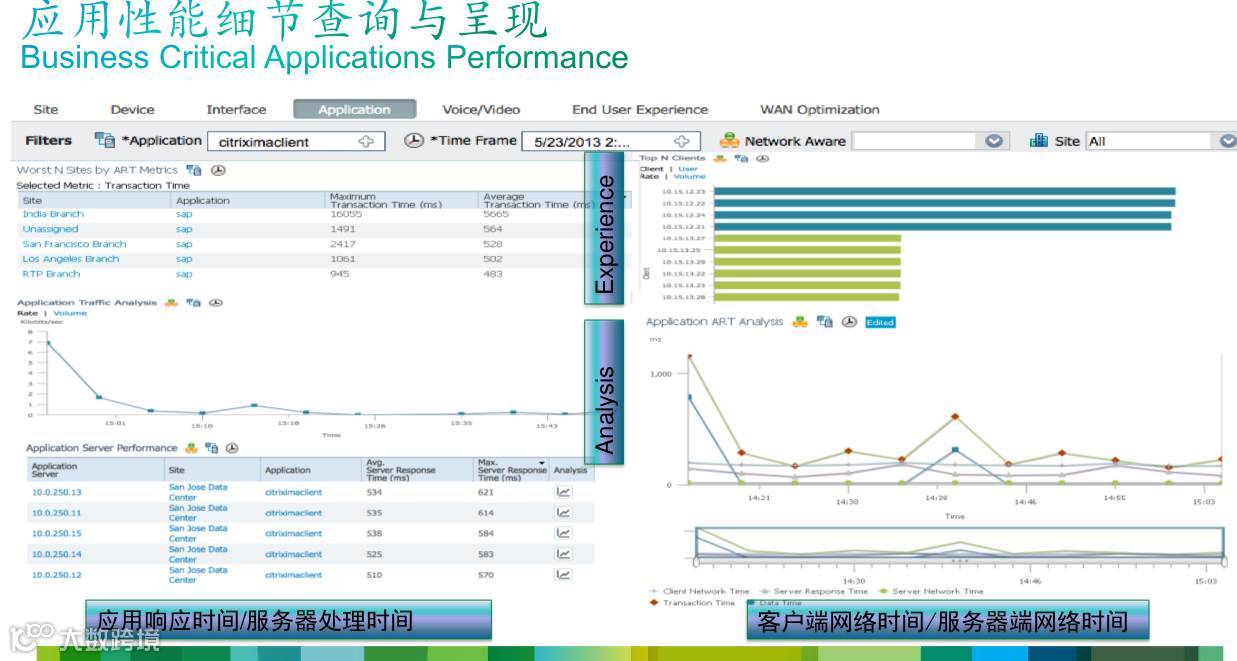Click the clock icon before Time Frame label
This screenshot has width=1237, height=661.
414,141
